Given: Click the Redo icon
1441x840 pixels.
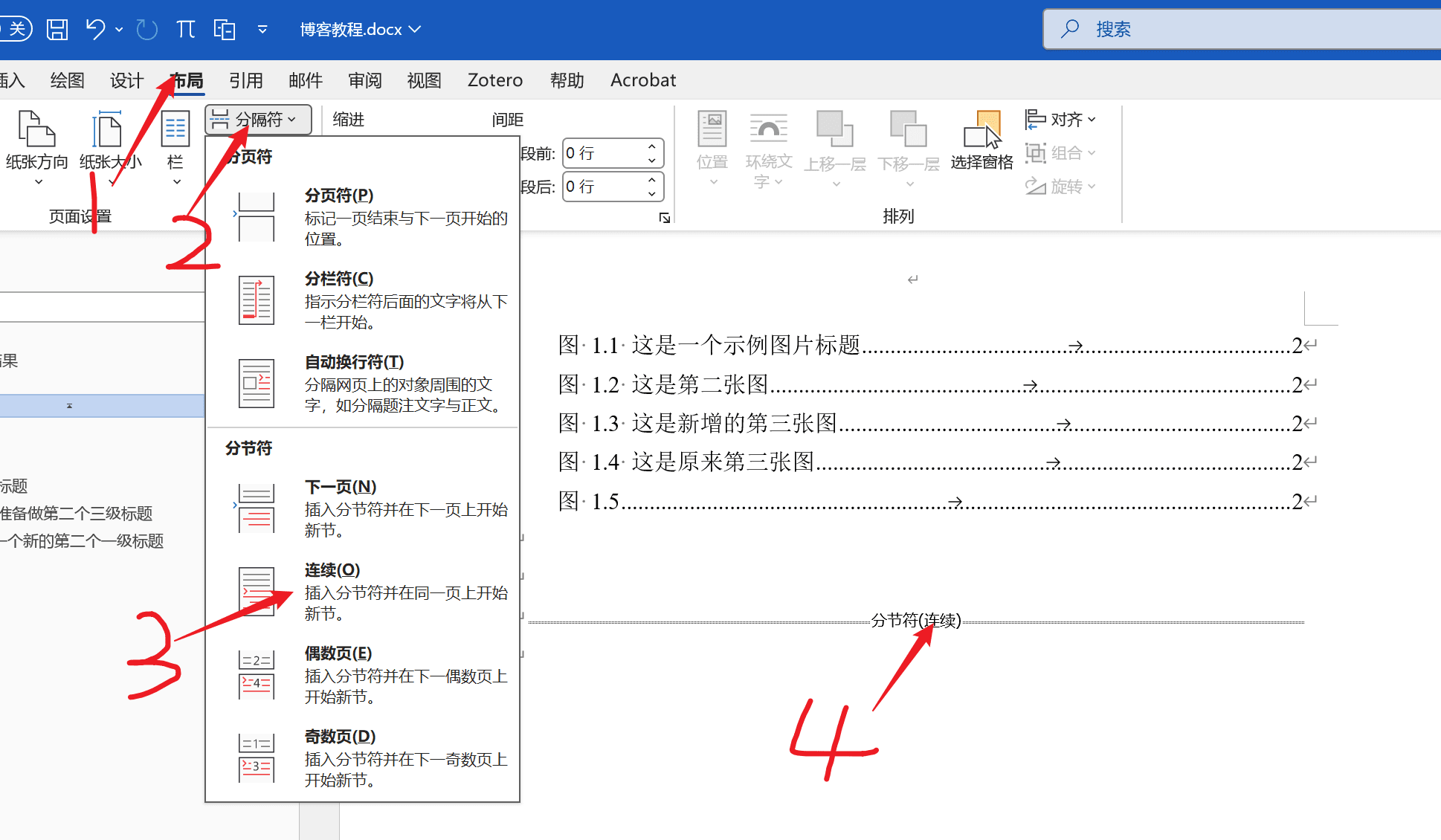Looking at the screenshot, I should (x=147, y=30).
